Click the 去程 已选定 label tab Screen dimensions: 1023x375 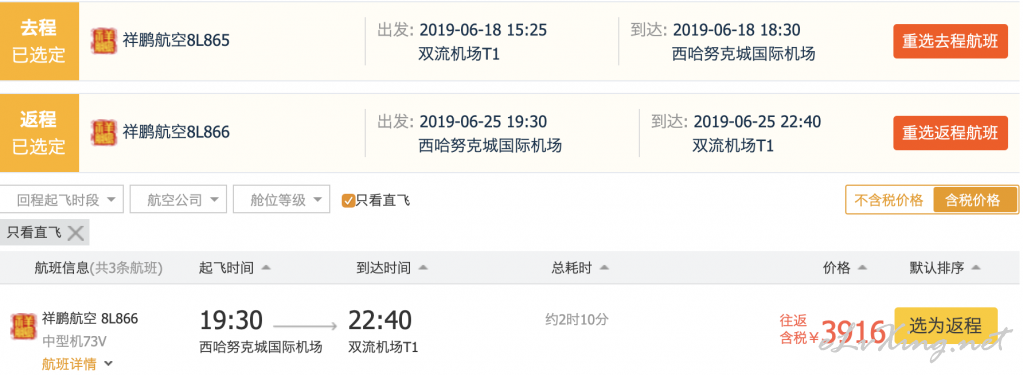[x=39, y=41]
